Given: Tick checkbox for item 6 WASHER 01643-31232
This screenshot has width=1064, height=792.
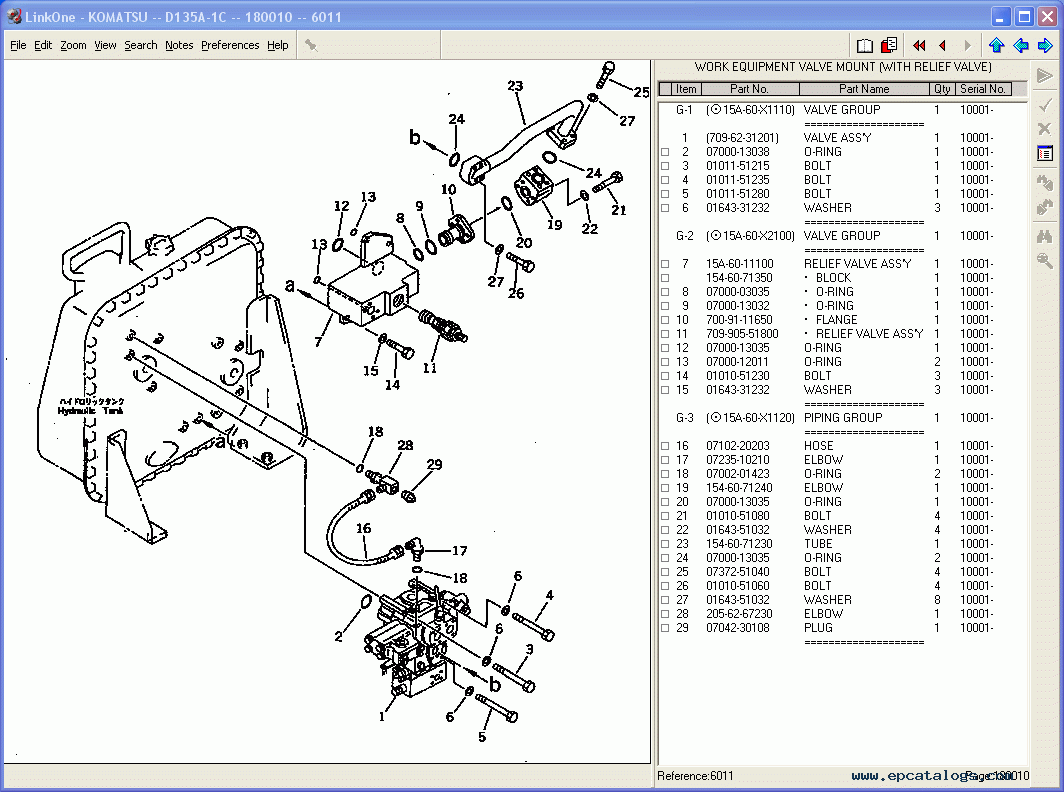Looking at the screenshot, I should coord(665,208).
